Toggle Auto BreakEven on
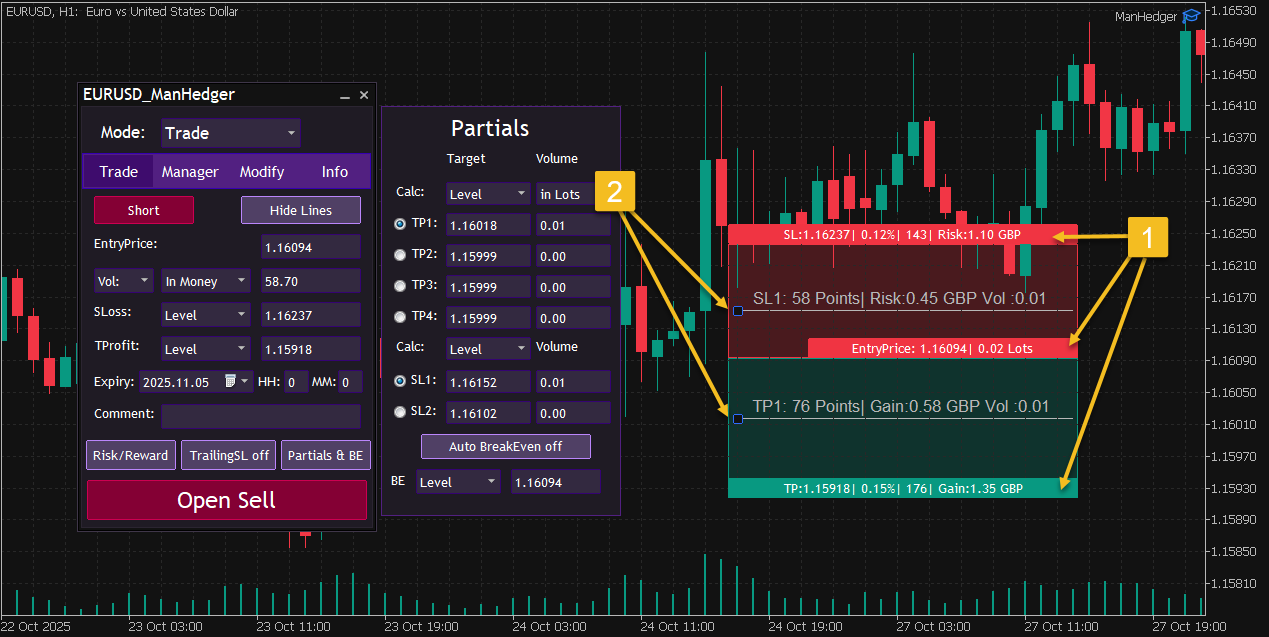1269x637 pixels. pyautogui.click(x=505, y=446)
